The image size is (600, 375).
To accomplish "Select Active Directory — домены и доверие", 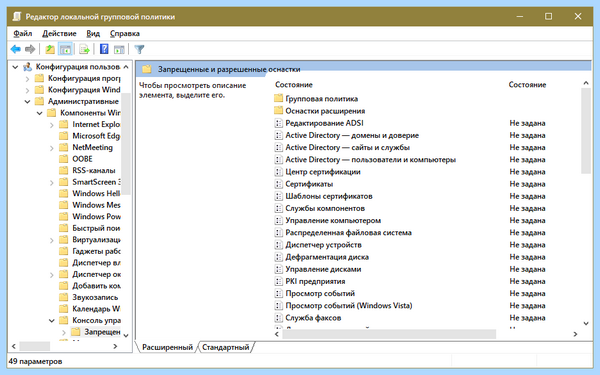I will click(352, 135).
